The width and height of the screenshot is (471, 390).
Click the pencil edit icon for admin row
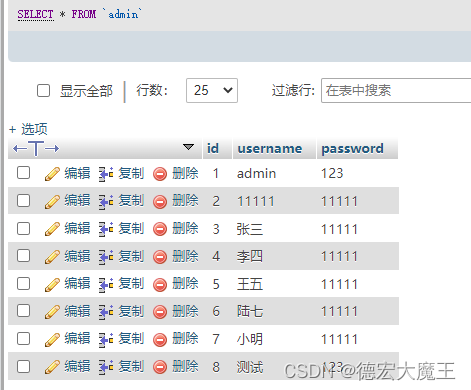(x=52, y=174)
